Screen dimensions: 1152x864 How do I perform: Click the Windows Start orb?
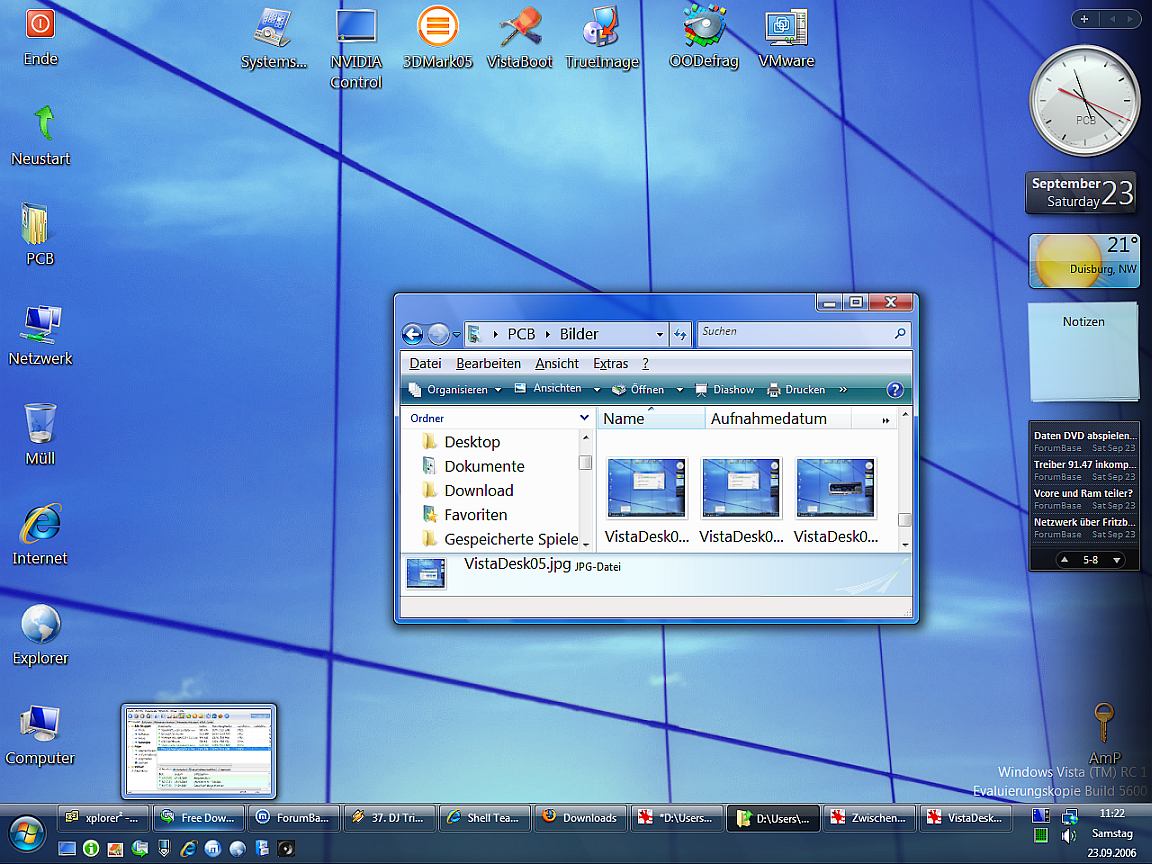coord(26,835)
